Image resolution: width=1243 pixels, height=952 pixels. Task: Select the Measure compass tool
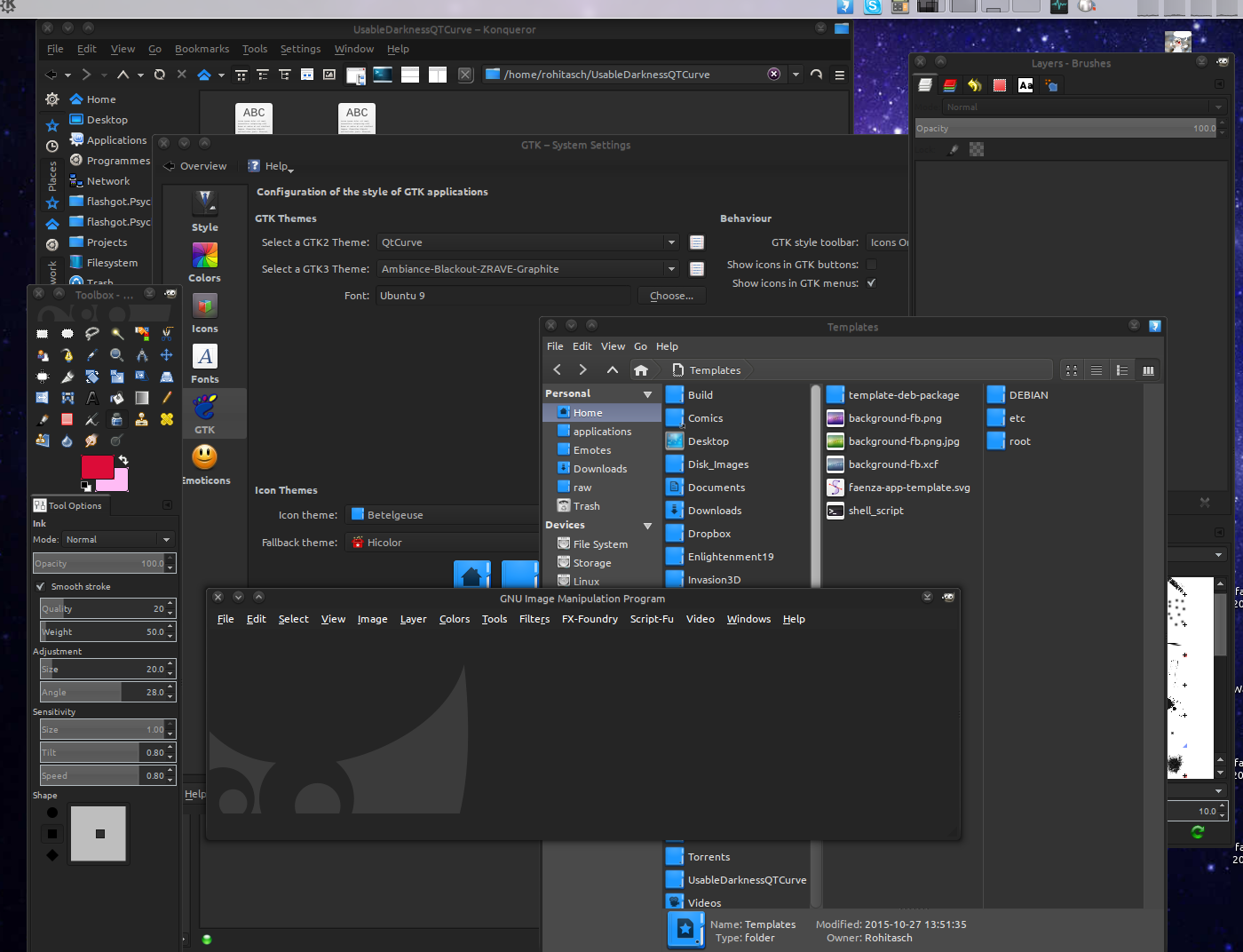click(142, 355)
